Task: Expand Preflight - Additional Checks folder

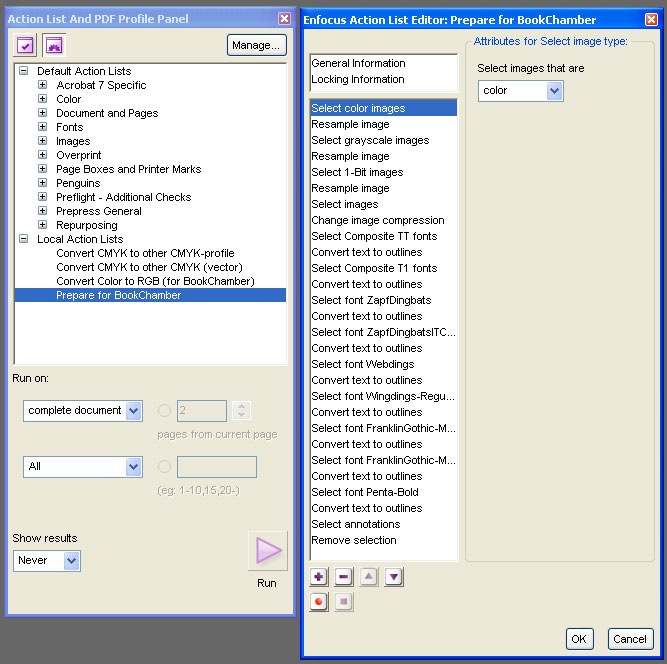Action: click(x=43, y=197)
